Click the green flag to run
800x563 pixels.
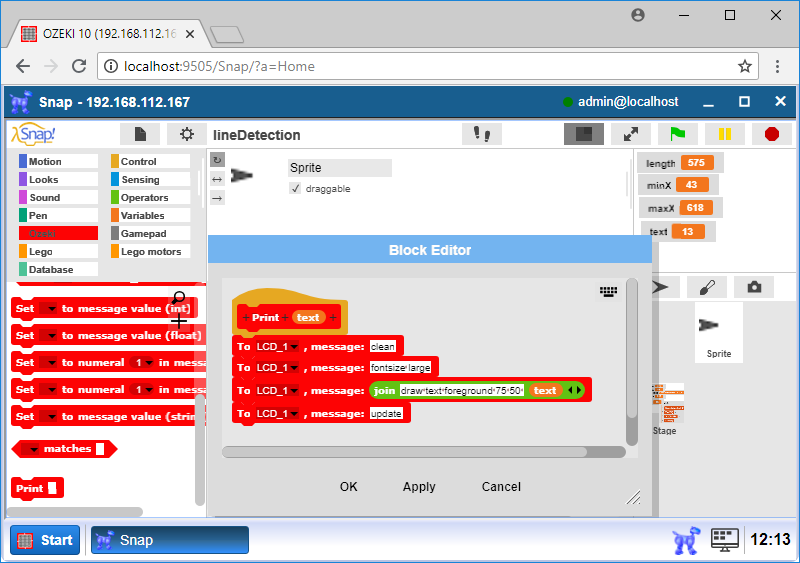678,134
